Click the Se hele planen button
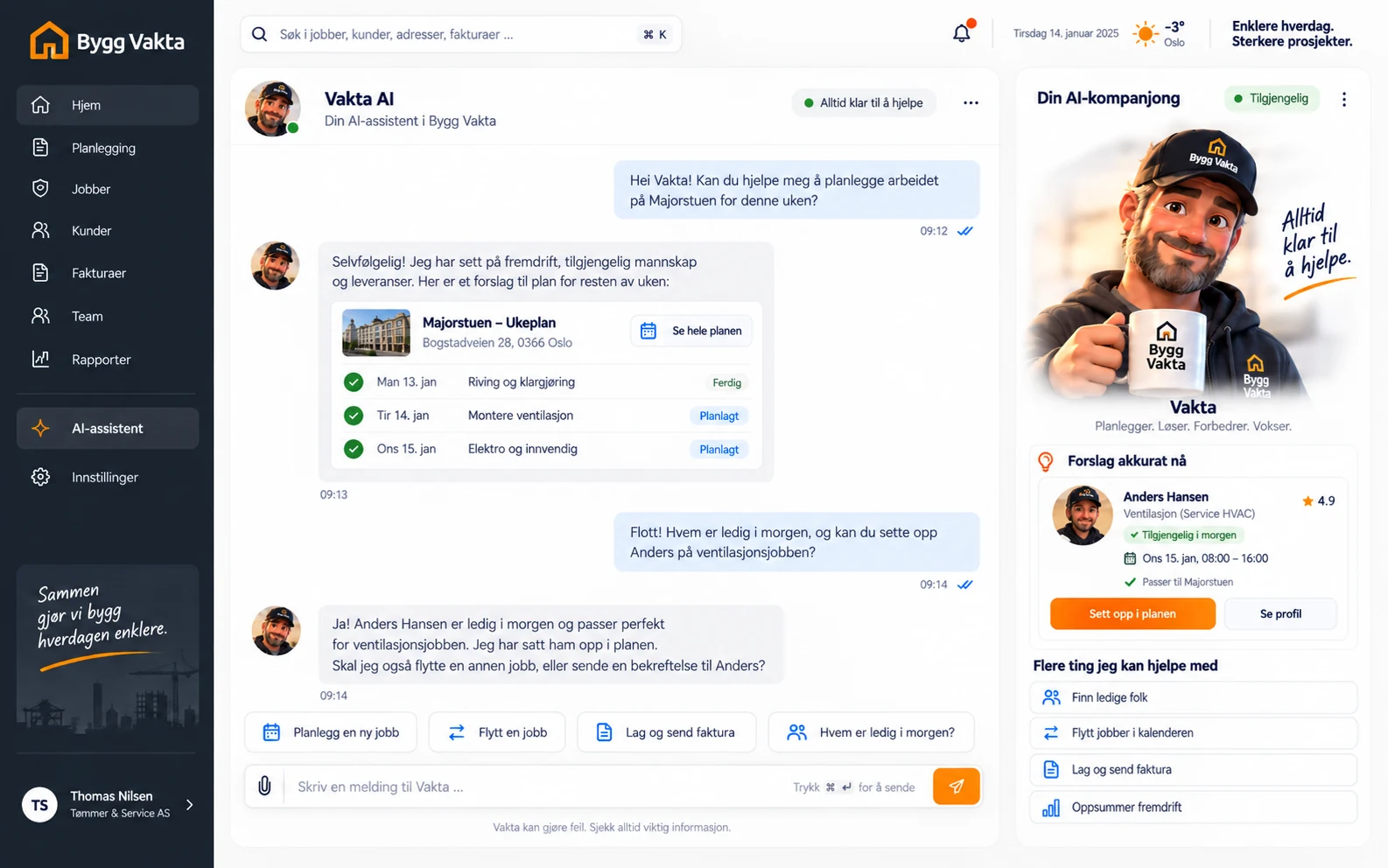 [x=691, y=331]
